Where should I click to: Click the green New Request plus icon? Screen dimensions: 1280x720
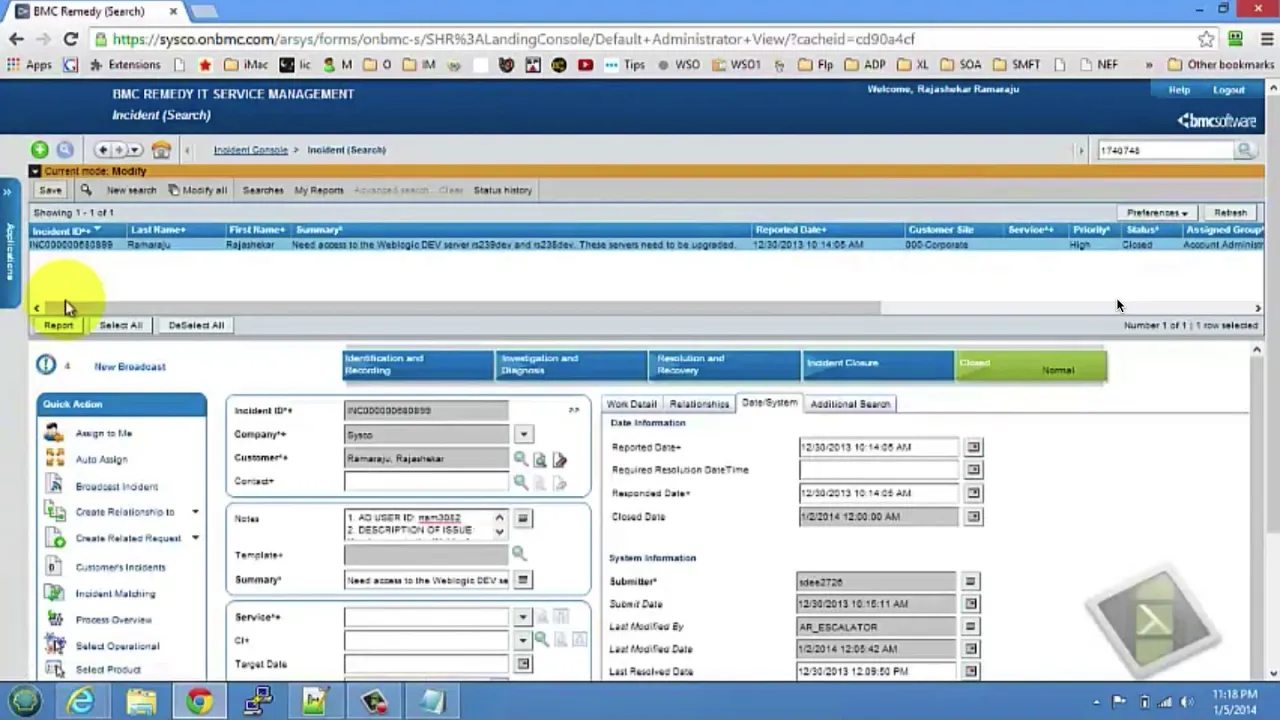(x=39, y=150)
